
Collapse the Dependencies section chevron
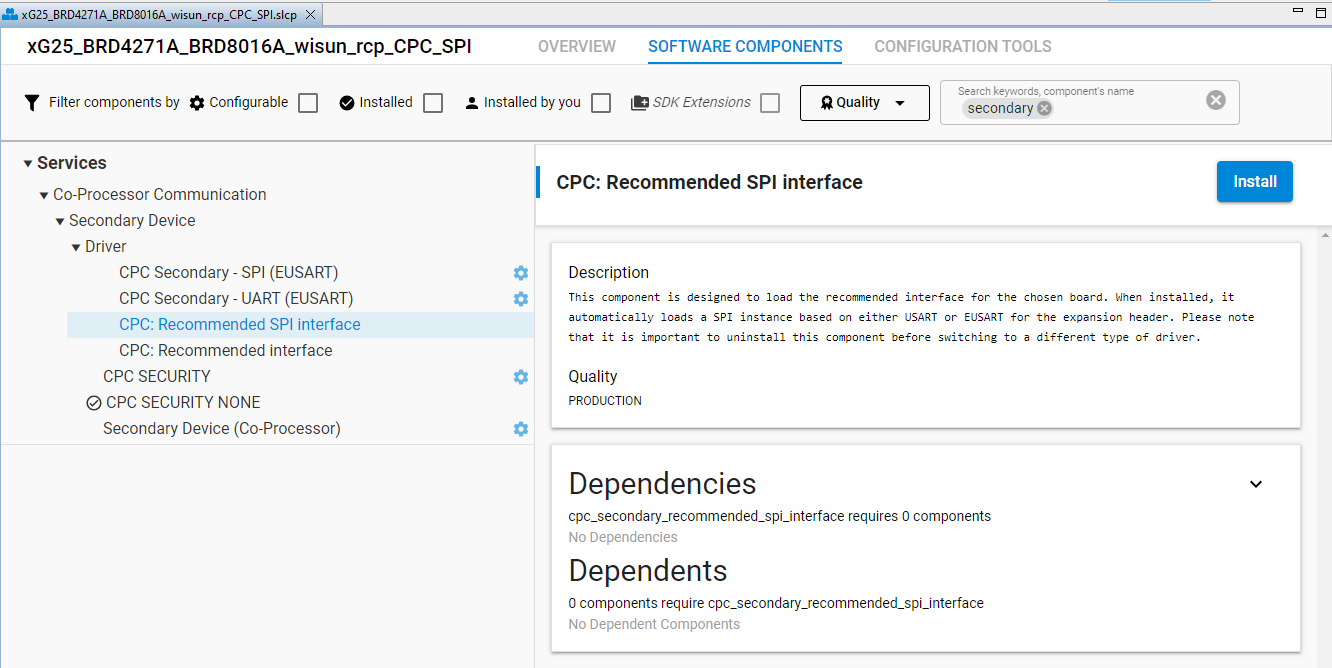[x=1256, y=484]
